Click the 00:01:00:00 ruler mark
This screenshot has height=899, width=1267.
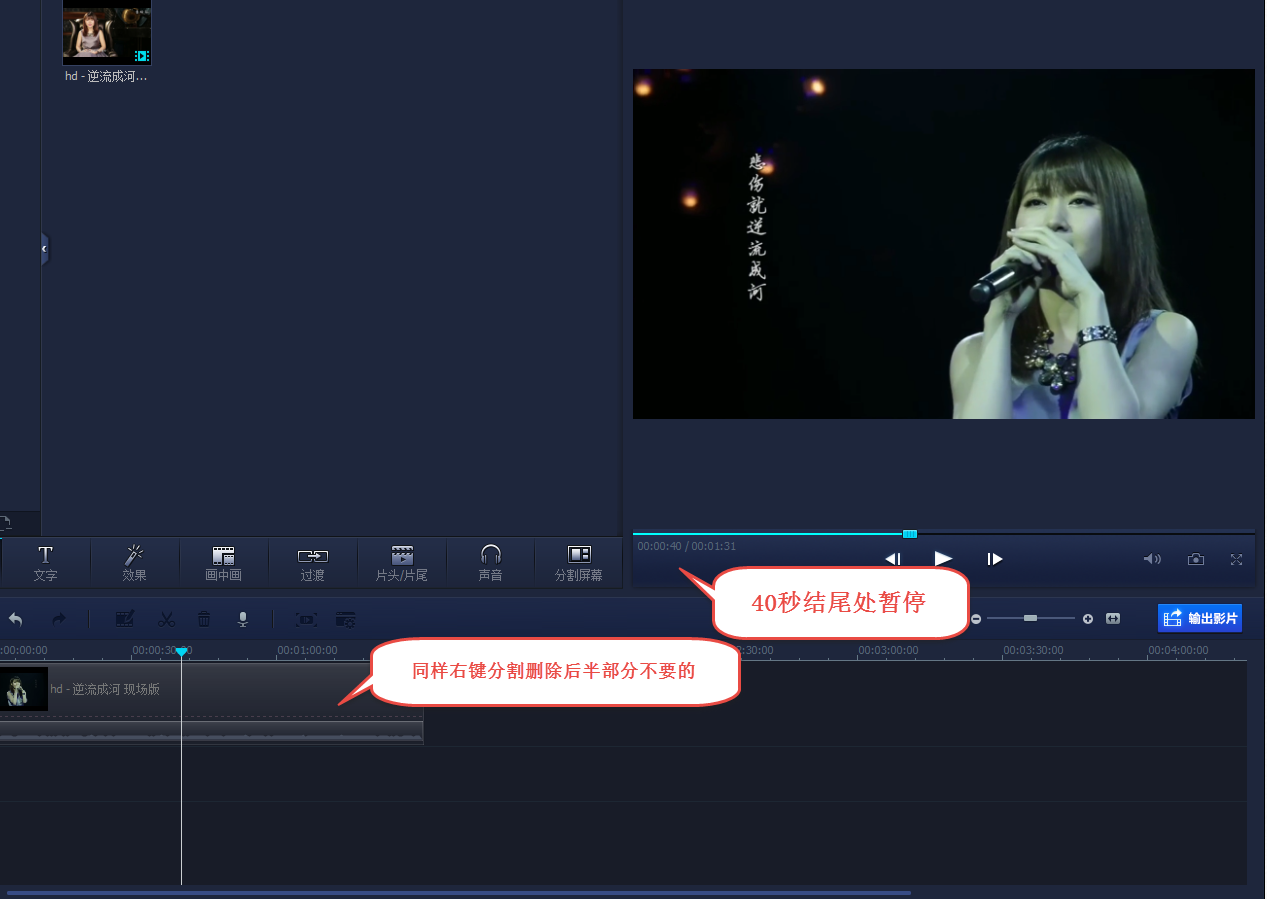click(x=307, y=650)
